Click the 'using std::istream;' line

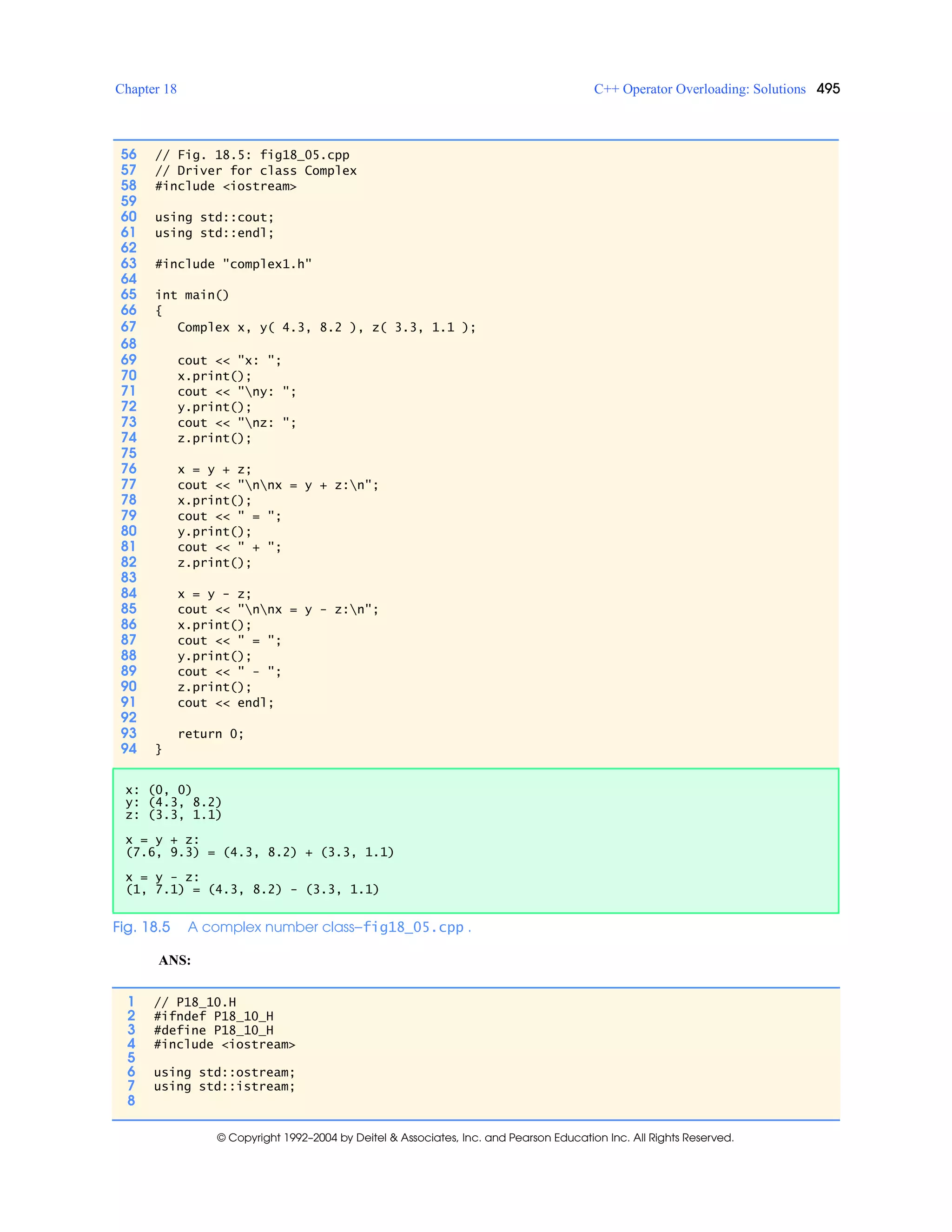coord(225,1087)
